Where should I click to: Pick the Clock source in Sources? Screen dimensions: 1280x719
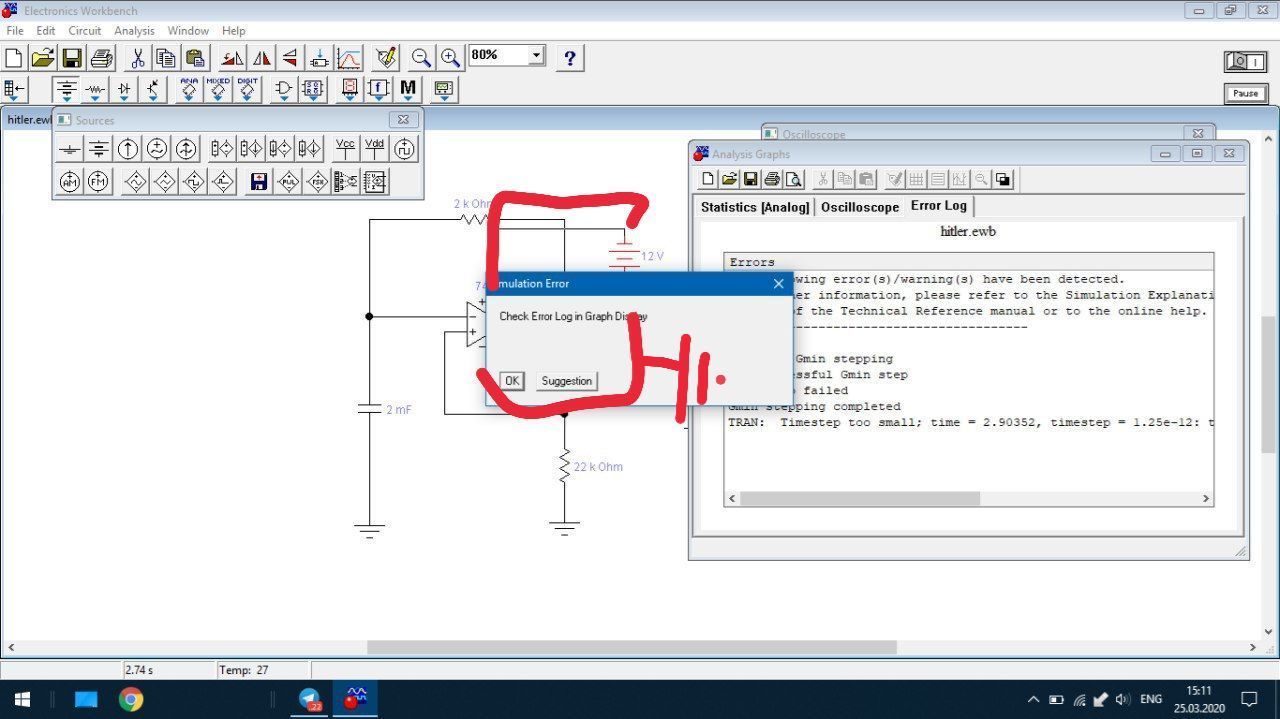pyautogui.click(x=404, y=149)
